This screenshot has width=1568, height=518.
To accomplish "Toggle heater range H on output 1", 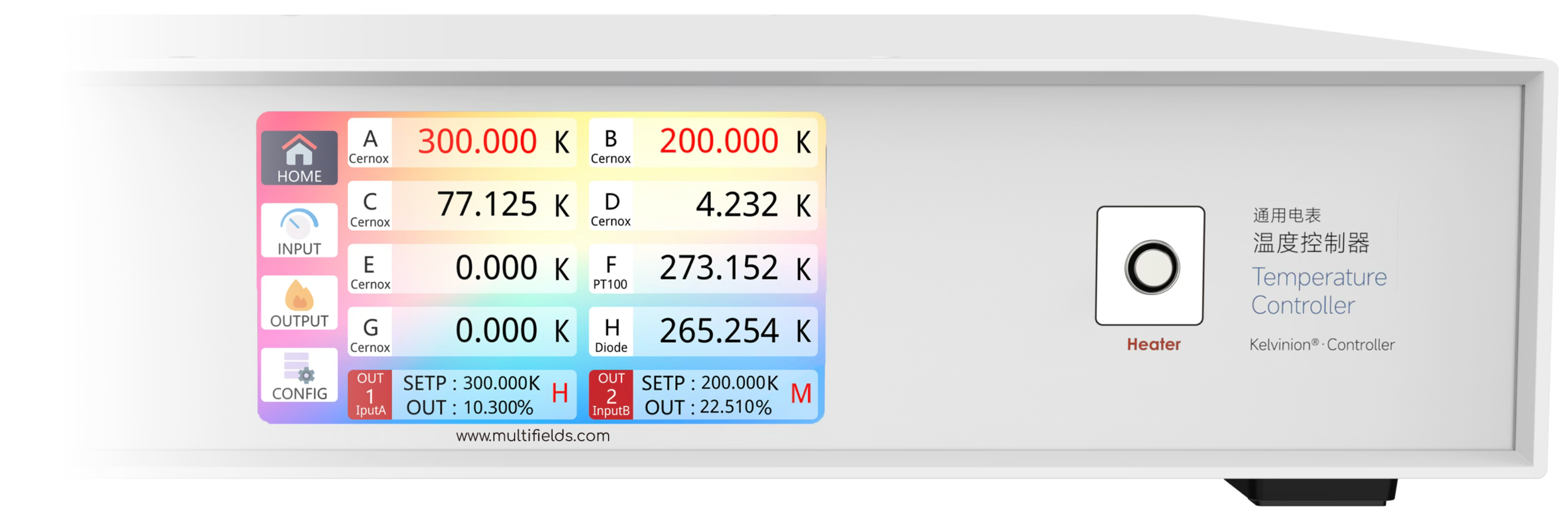I will coord(559,393).
